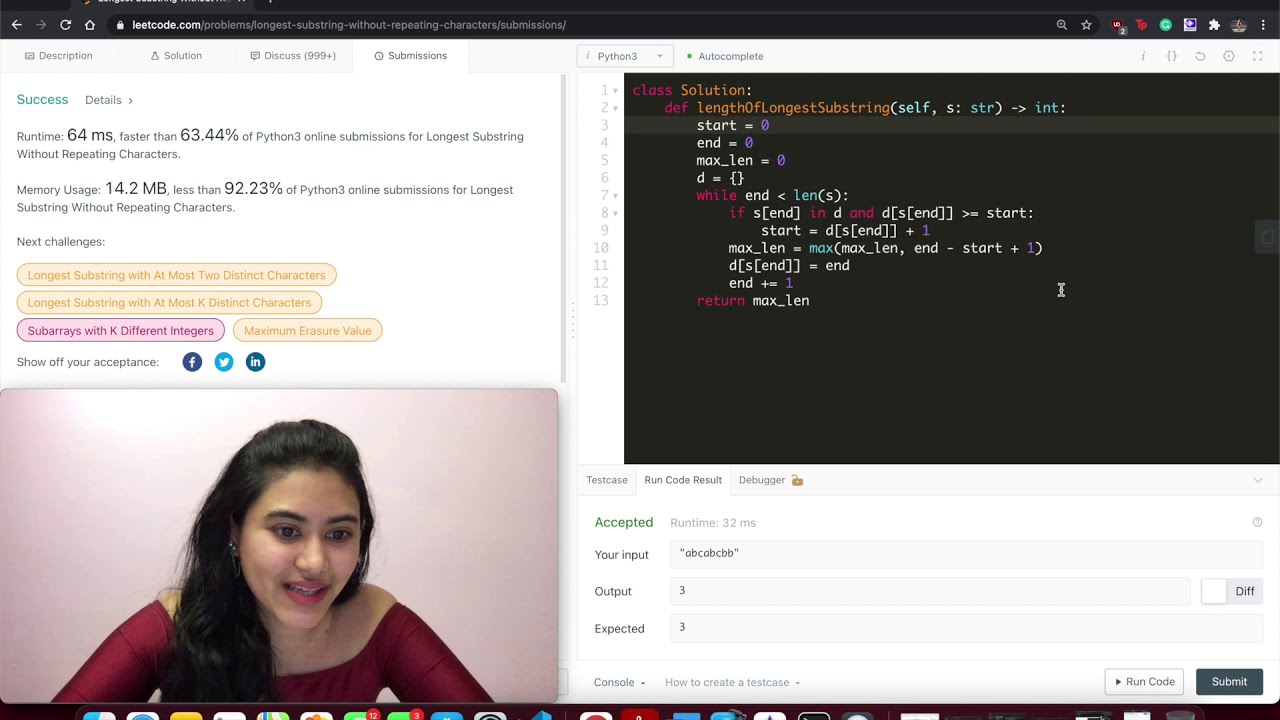This screenshot has width=1280, height=720.
Task: Open Longest Substring with At Most K Distinct Characters
Action: (x=169, y=302)
